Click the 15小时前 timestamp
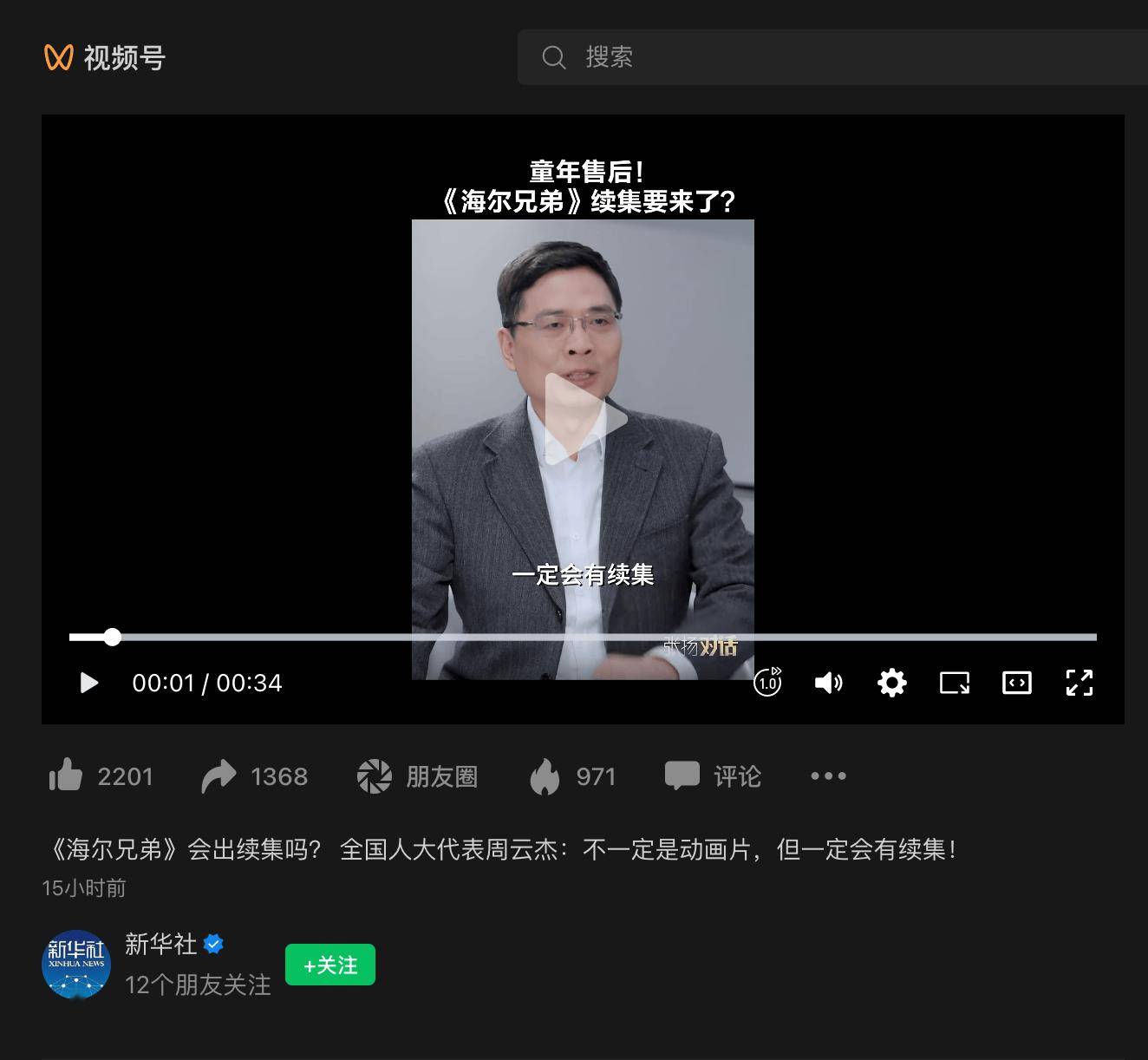This screenshot has width=1148, height=1060. (x=84, y=887)
